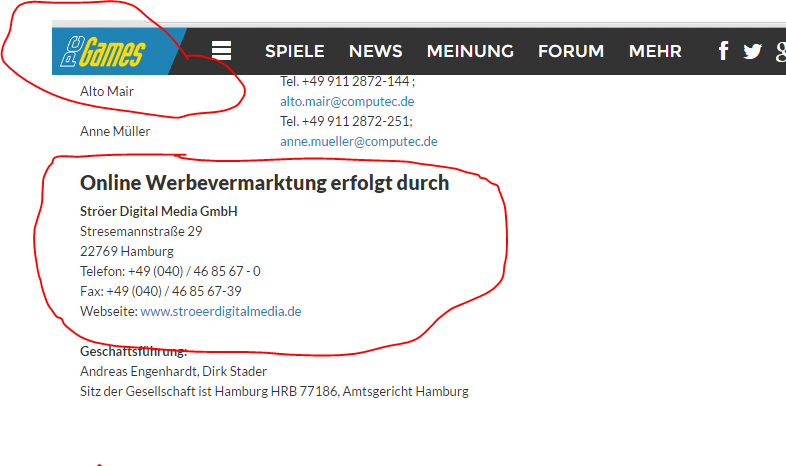Click Telefon +49 (040) / 46 85 67 - 0
Image resolution: width=786 pixels, height=466 pixels.
pos(170,271)
